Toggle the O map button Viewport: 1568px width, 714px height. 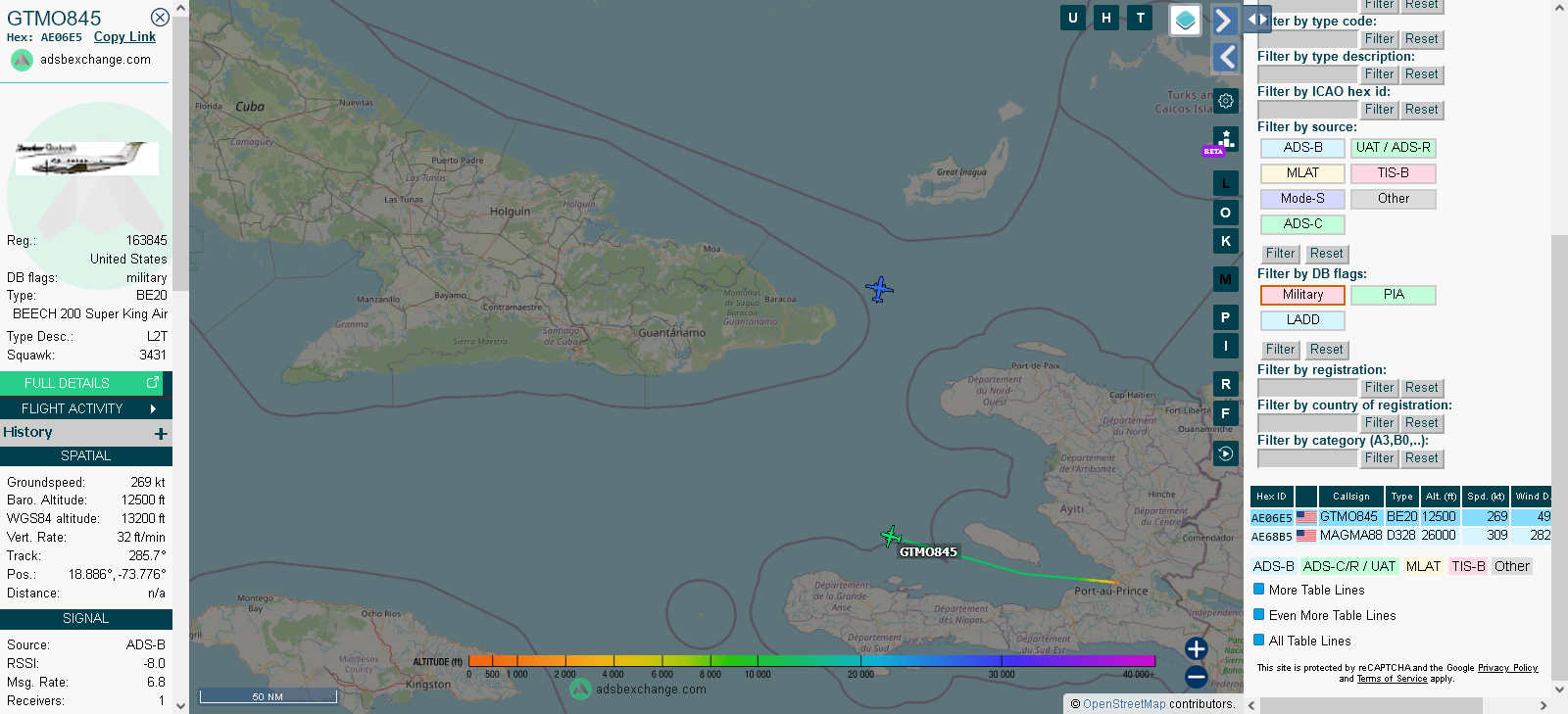coord(1226,213)
